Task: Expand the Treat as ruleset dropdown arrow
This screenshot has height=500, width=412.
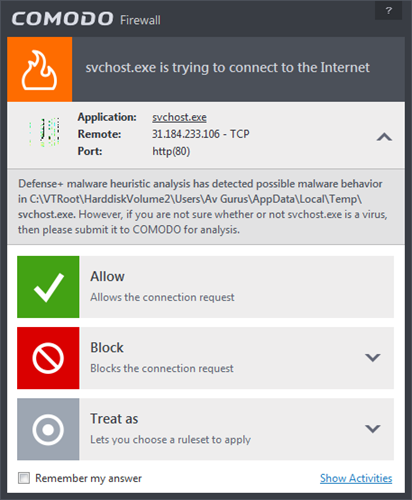Action: click(373, 429)
